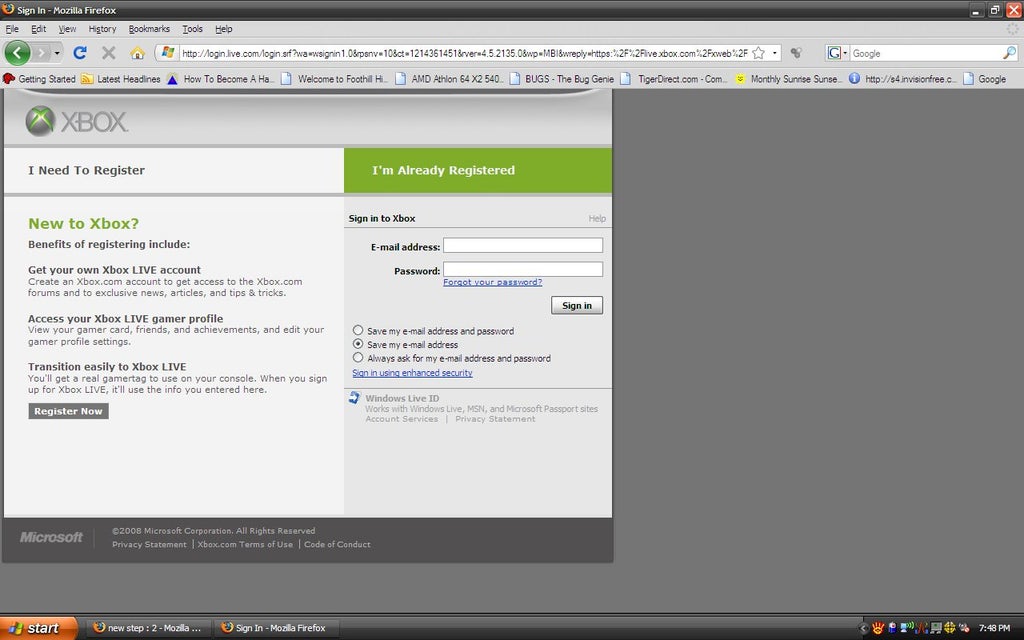
Task: Open the Google search engine selector dropdown
Action: pos(837,53)
